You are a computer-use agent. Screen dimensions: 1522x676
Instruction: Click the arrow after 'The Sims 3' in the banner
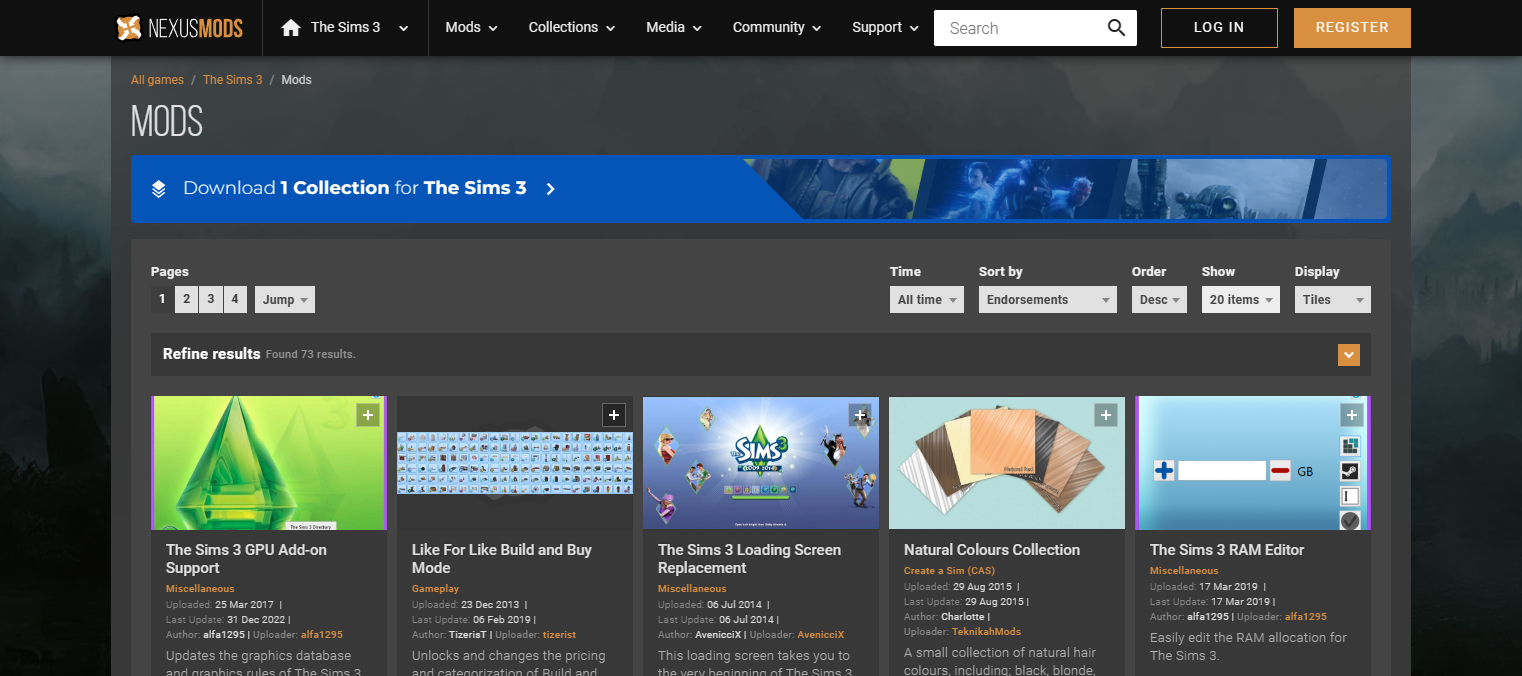(x=550, y=188)
